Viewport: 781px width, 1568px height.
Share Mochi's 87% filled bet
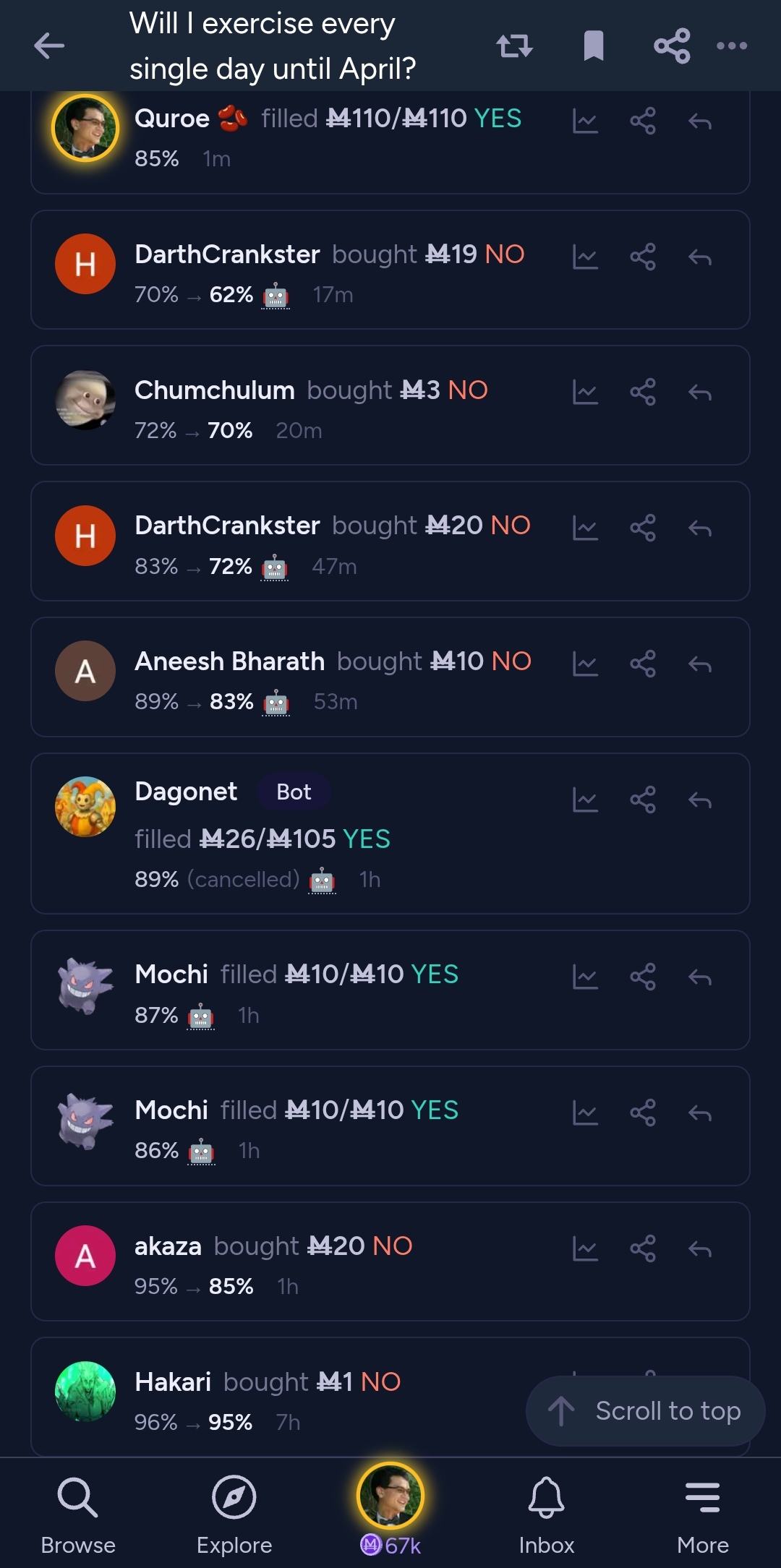pos(643,977)
